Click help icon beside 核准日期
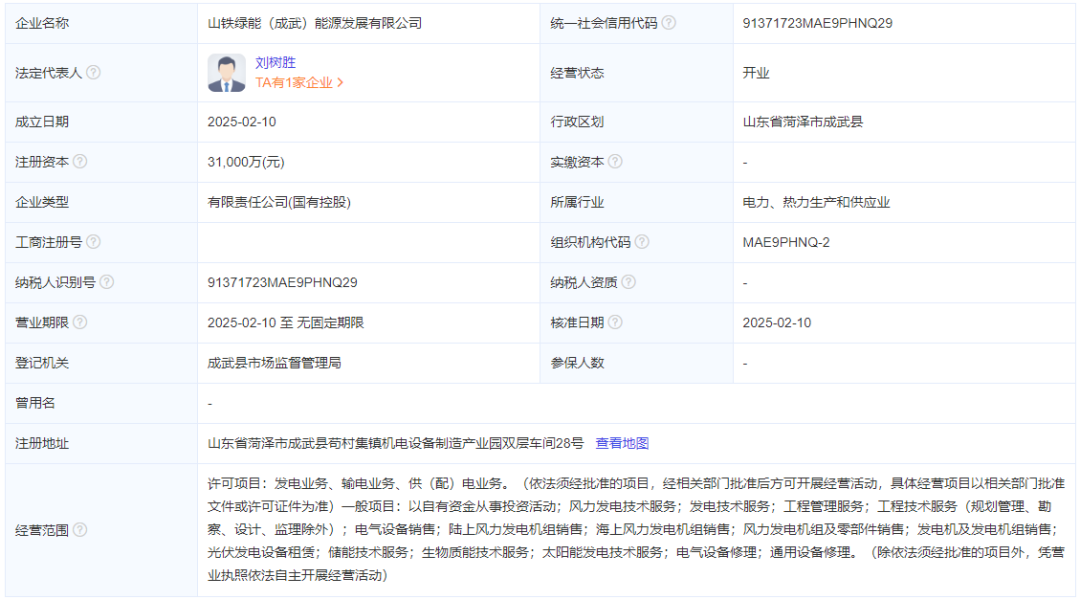The image size is (1080, 600). pos(615,322)
